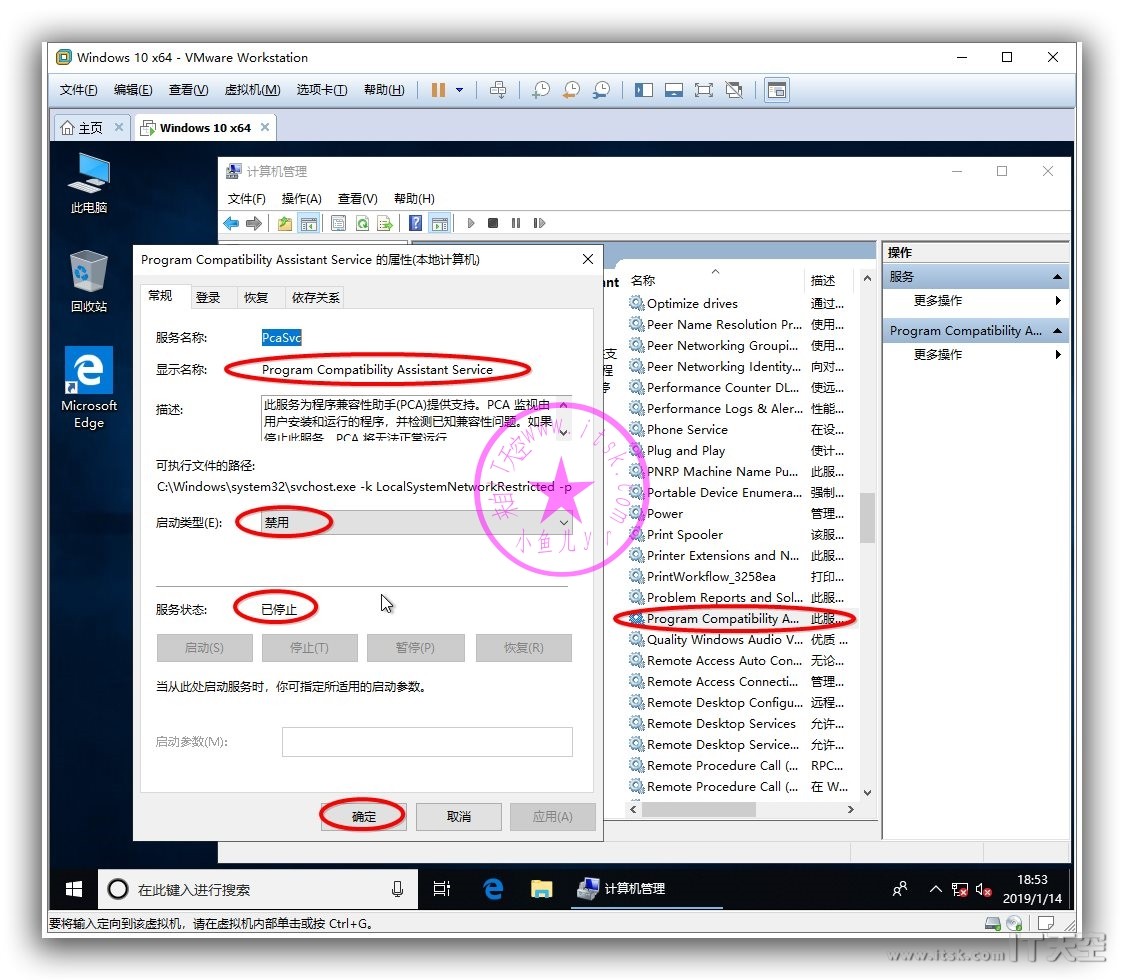This screenshot has width=1124, height=980.
Task: Click the pause service toolbar icon
Action: pyautogui.click(x=516, y=224)
